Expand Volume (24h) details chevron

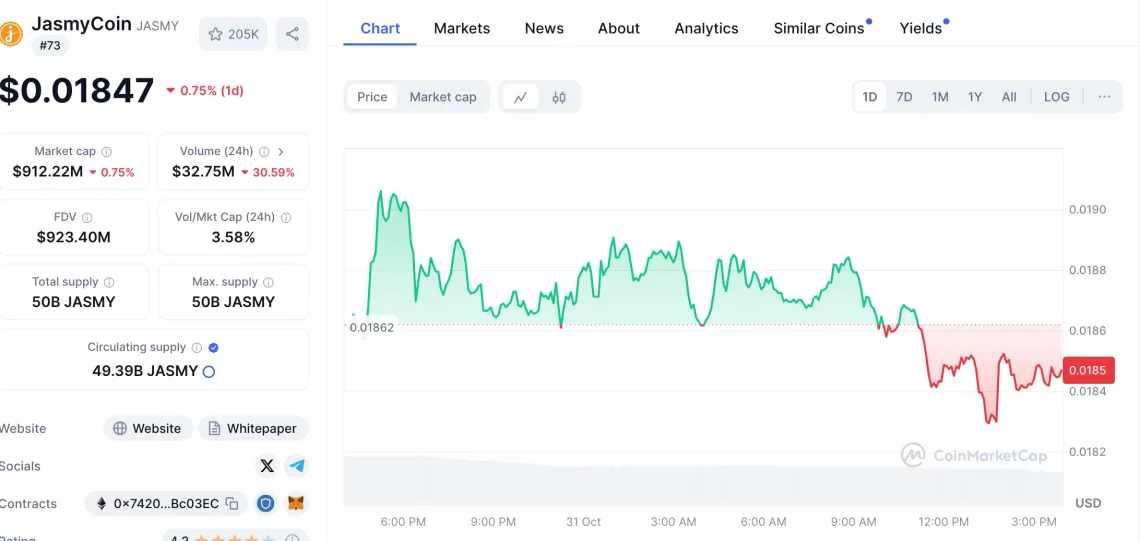(281, 152)
